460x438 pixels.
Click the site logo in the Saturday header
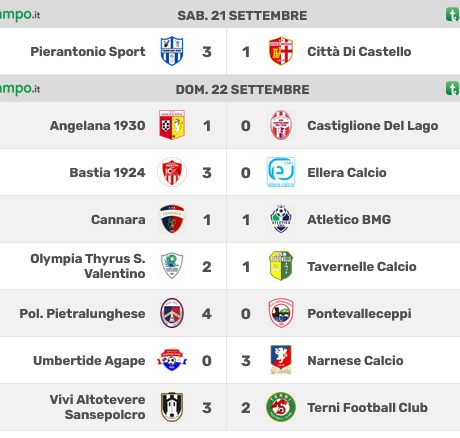click(20, 15)
